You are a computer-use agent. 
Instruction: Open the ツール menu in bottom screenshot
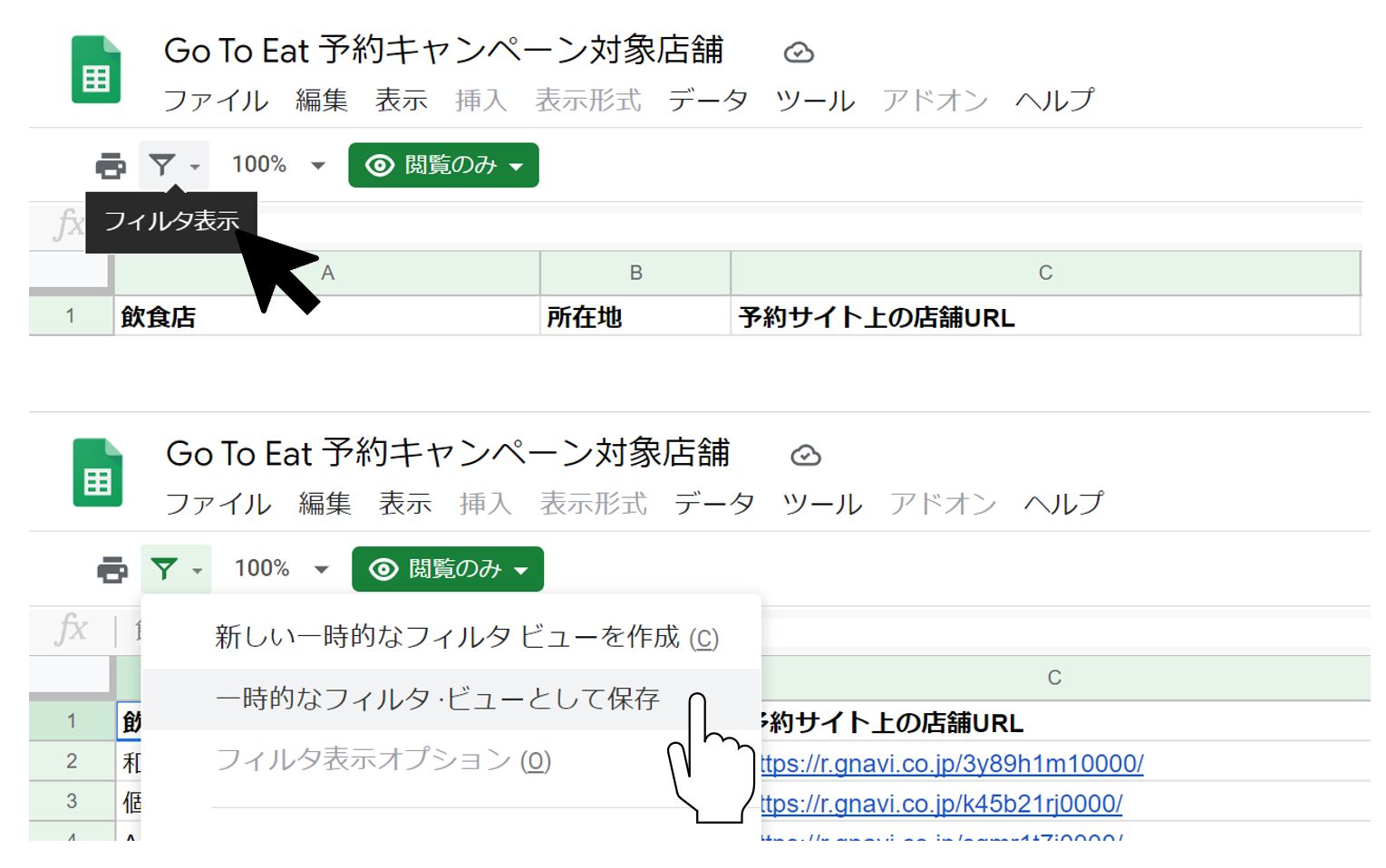[x=822, y=503]
